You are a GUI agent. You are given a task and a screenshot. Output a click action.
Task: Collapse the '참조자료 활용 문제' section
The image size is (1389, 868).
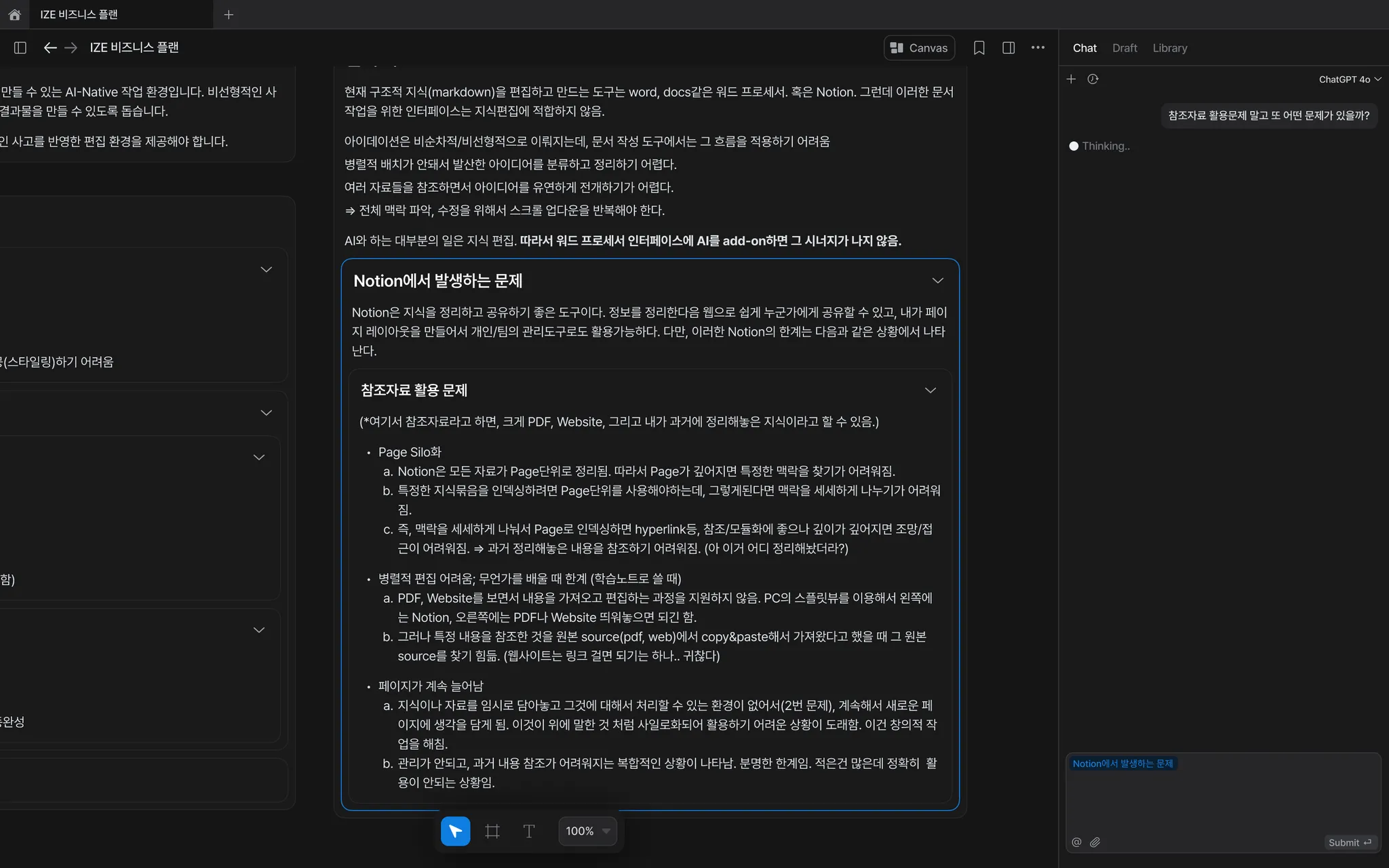(931, 390)
